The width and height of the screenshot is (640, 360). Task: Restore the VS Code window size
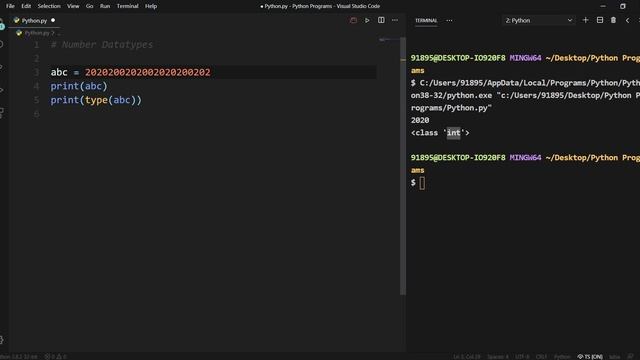pos(622,6)
